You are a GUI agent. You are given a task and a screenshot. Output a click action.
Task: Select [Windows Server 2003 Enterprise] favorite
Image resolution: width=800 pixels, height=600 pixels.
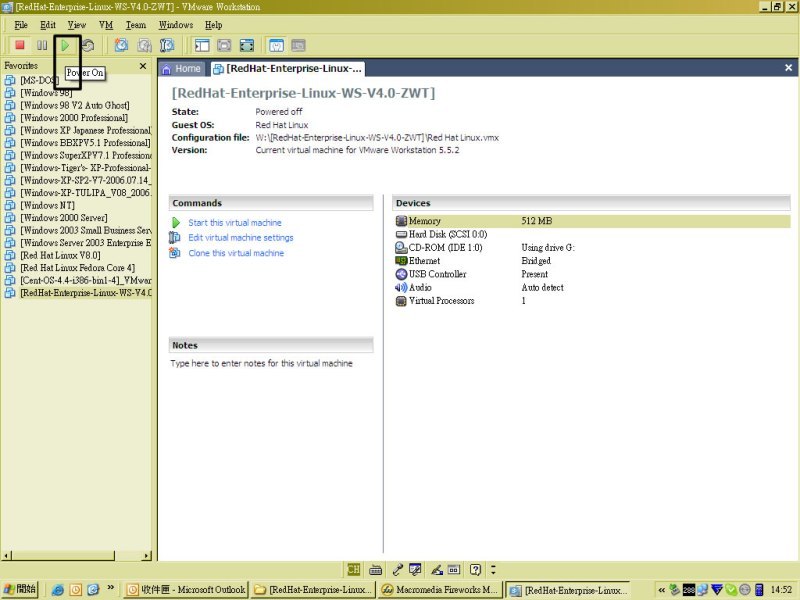85,243
